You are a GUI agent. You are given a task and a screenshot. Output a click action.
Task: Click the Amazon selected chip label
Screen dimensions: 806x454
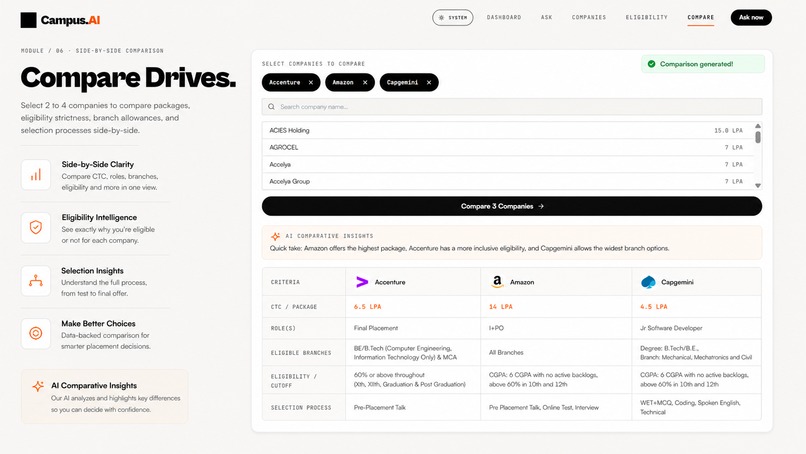tap(342, 82)
